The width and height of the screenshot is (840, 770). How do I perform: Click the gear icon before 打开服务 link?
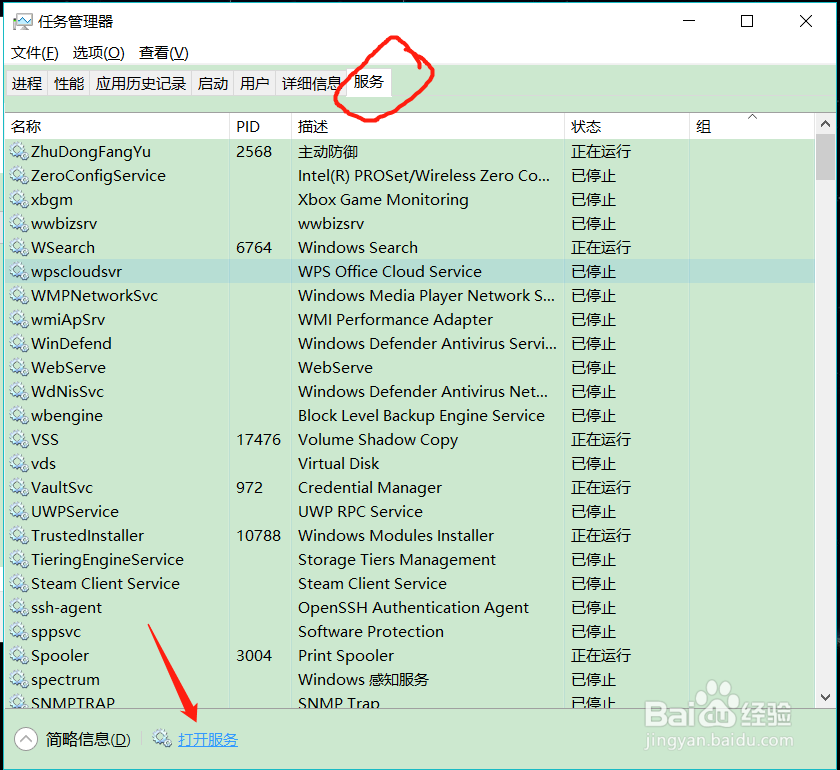pyautogui.click(x=162, y=738)
